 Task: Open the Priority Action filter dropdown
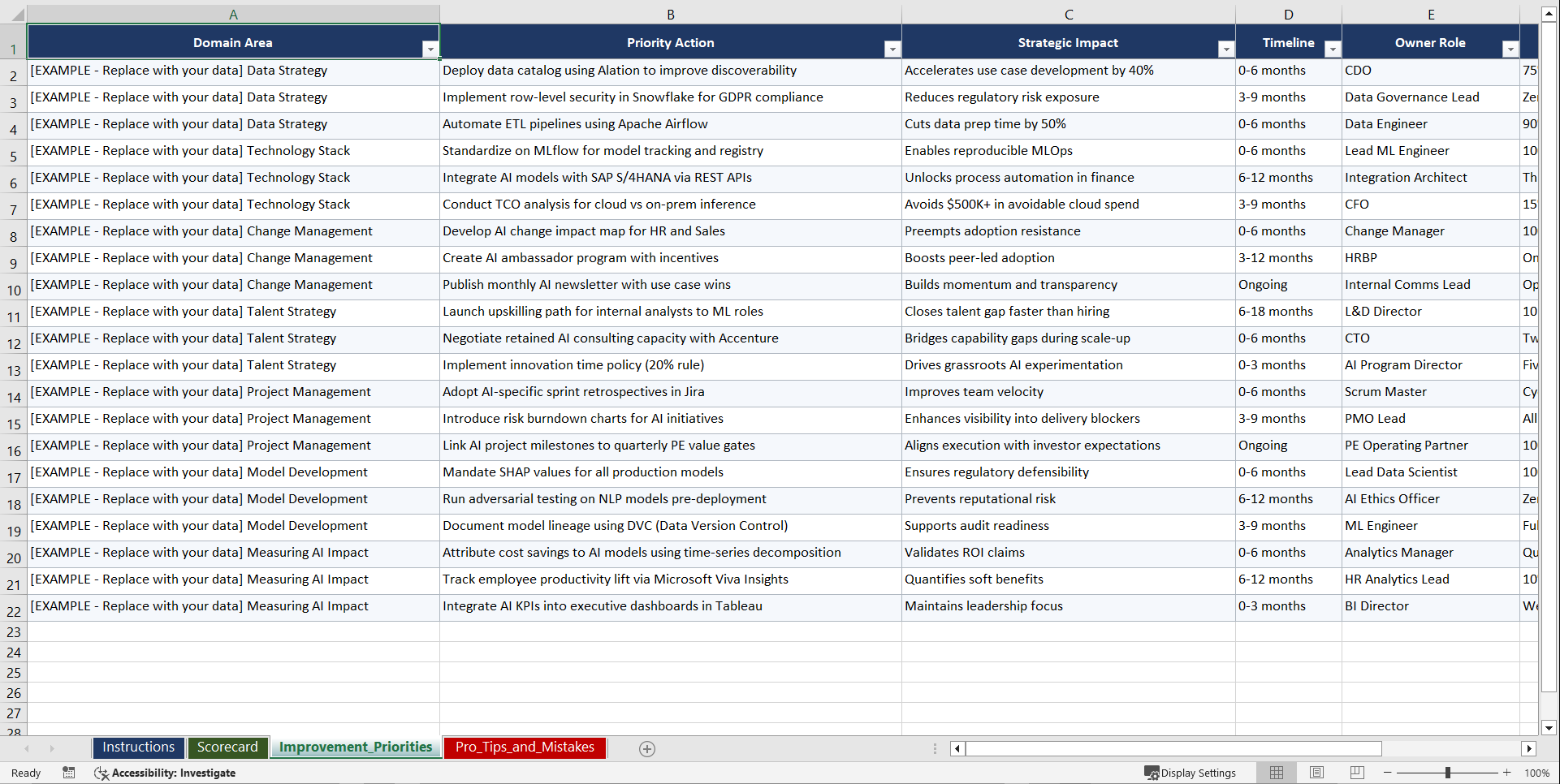pyautogui.click(x=892, y=49)
